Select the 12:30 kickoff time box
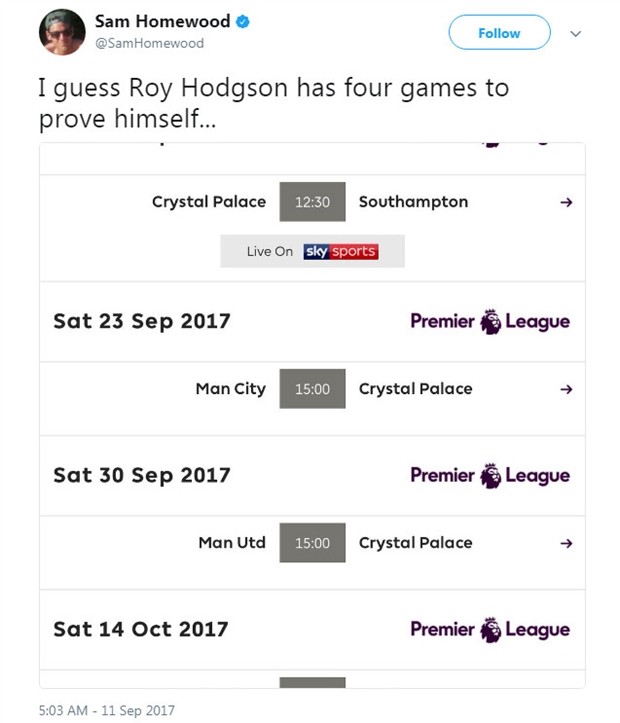Screen dimensions: 620x723 312,202
